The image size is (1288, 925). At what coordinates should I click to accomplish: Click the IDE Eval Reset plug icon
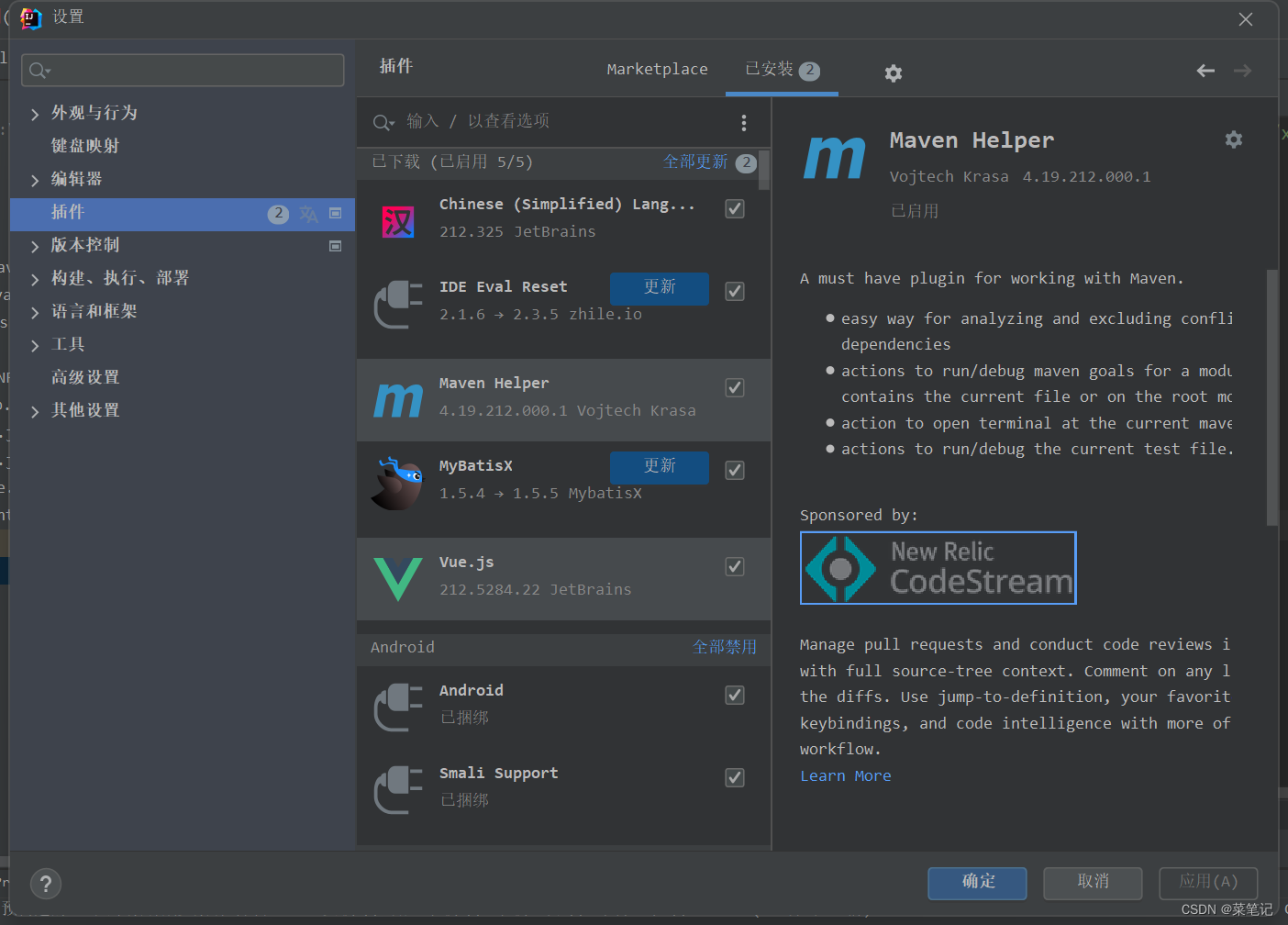(398, 304)
